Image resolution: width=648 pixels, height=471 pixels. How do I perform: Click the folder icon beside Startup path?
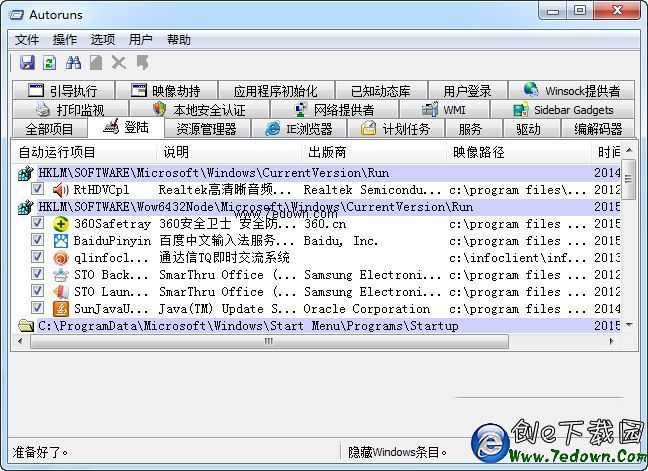coord(26,326)
